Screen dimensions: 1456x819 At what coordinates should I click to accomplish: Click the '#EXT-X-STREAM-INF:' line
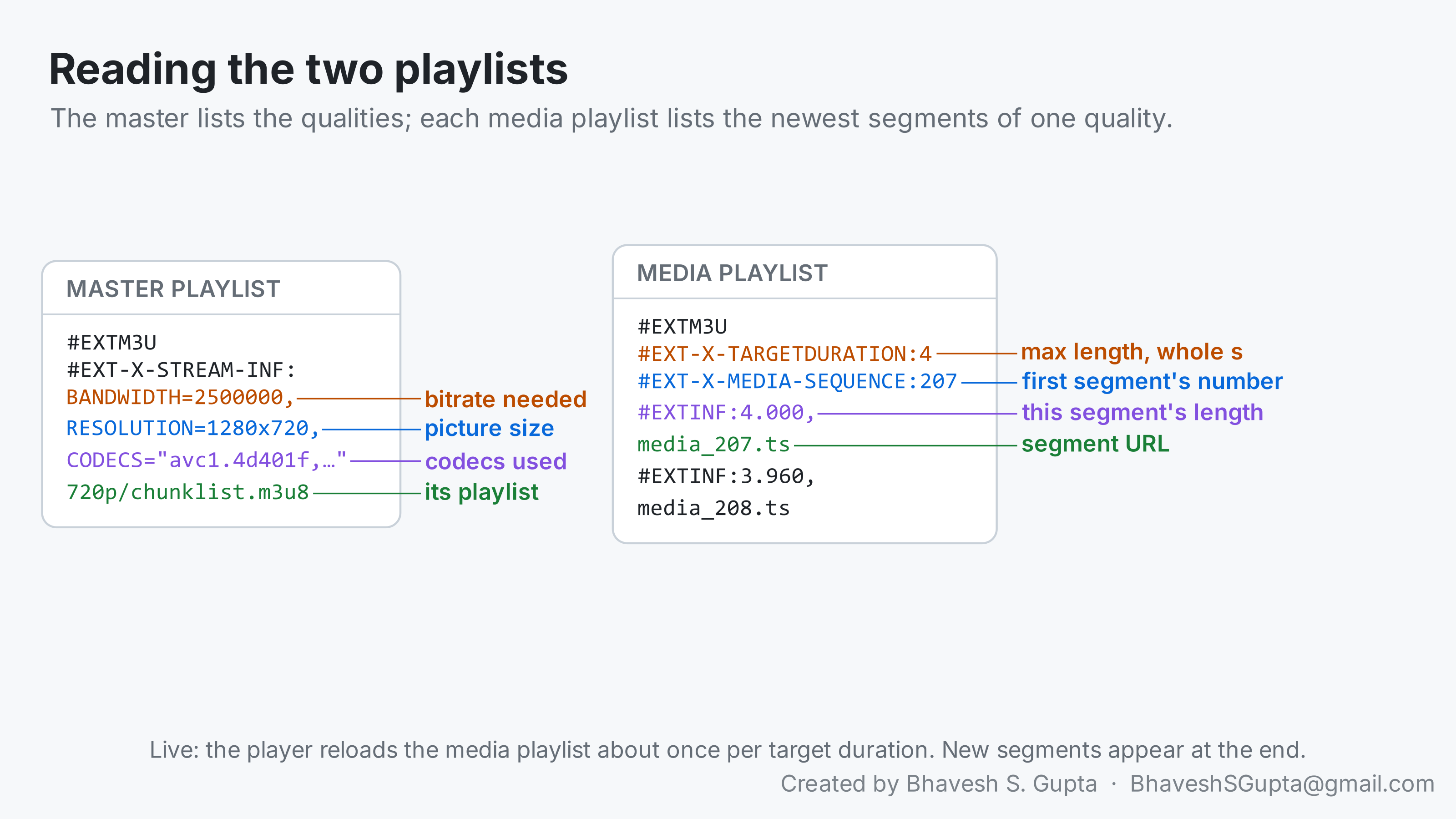click(181, 369)
